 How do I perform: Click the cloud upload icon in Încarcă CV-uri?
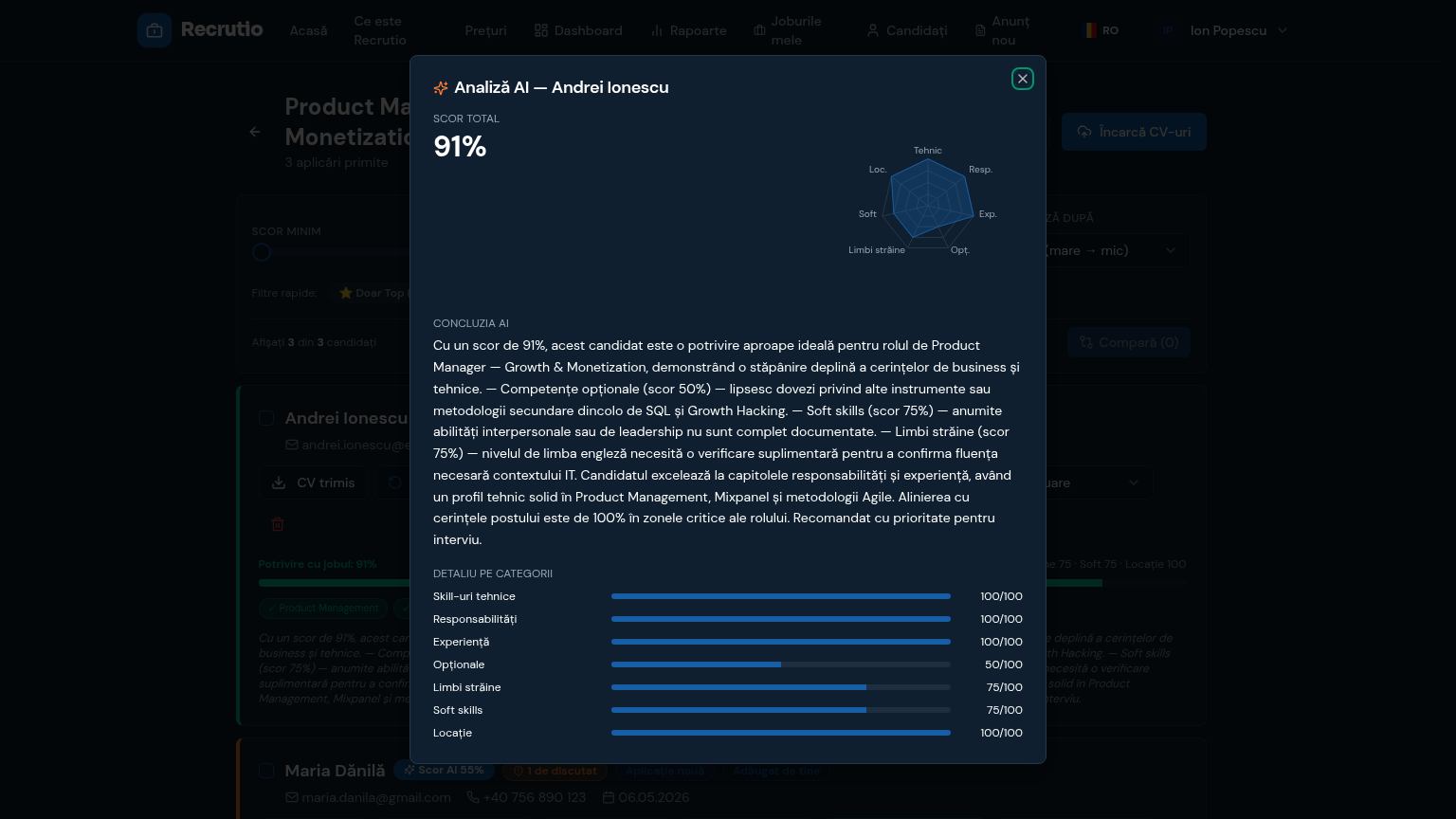coord(1084,132)
